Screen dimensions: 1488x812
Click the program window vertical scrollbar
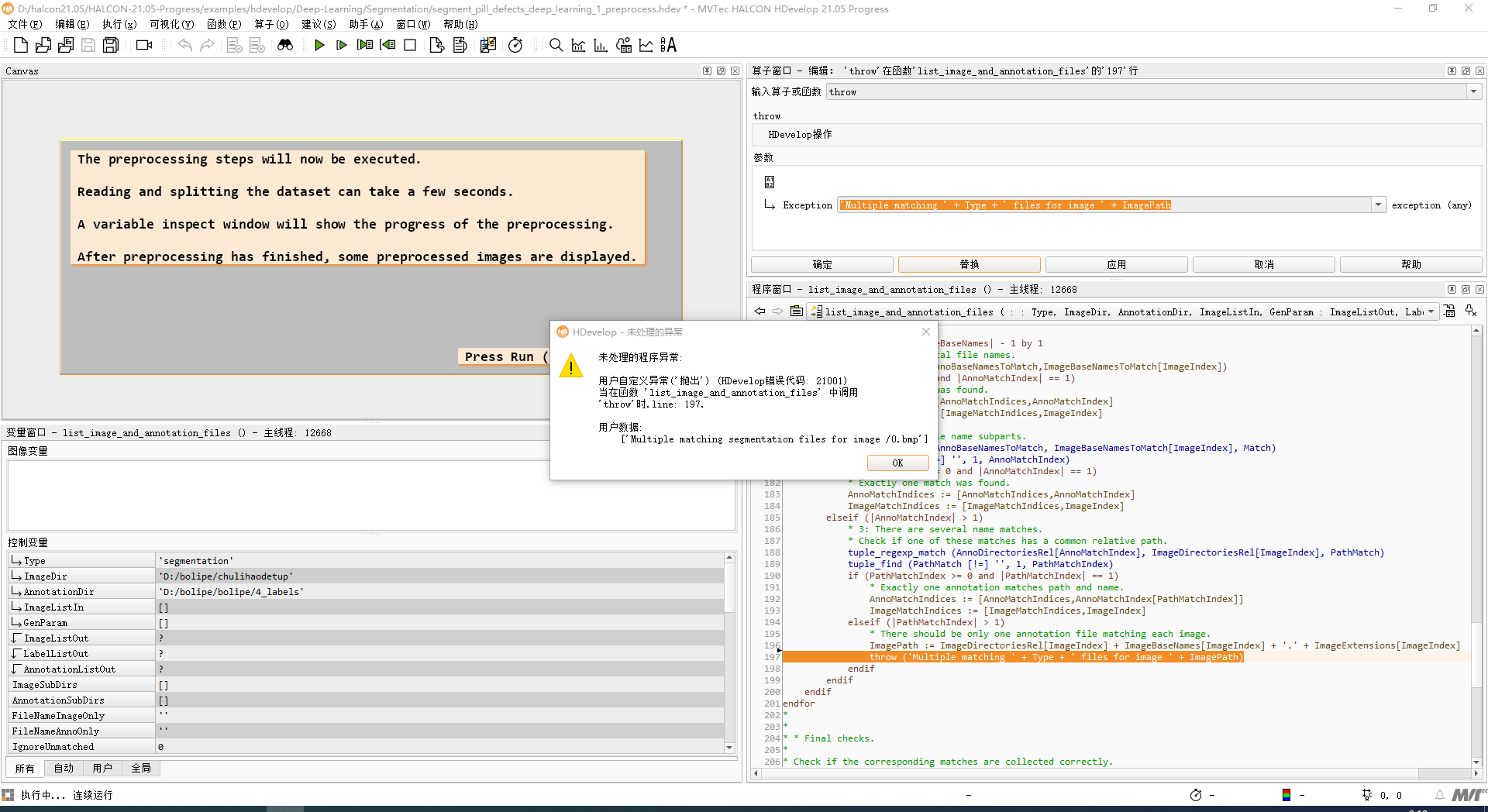tap(1476, 546)
